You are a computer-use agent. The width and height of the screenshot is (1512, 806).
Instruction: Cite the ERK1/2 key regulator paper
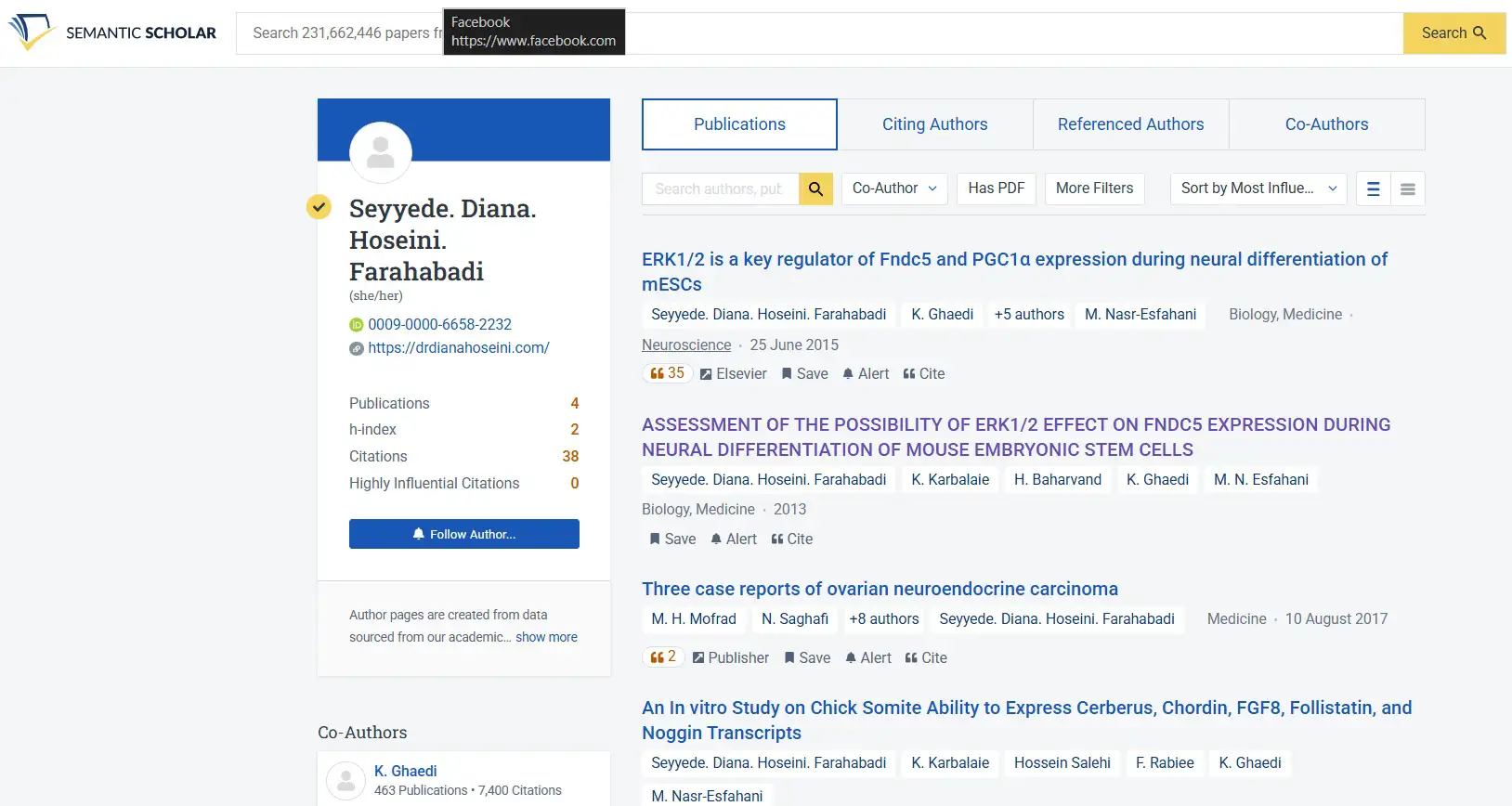coord(924,373)
